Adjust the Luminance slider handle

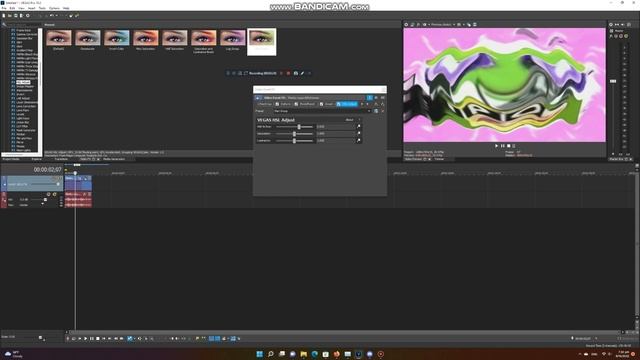point(294,141)
